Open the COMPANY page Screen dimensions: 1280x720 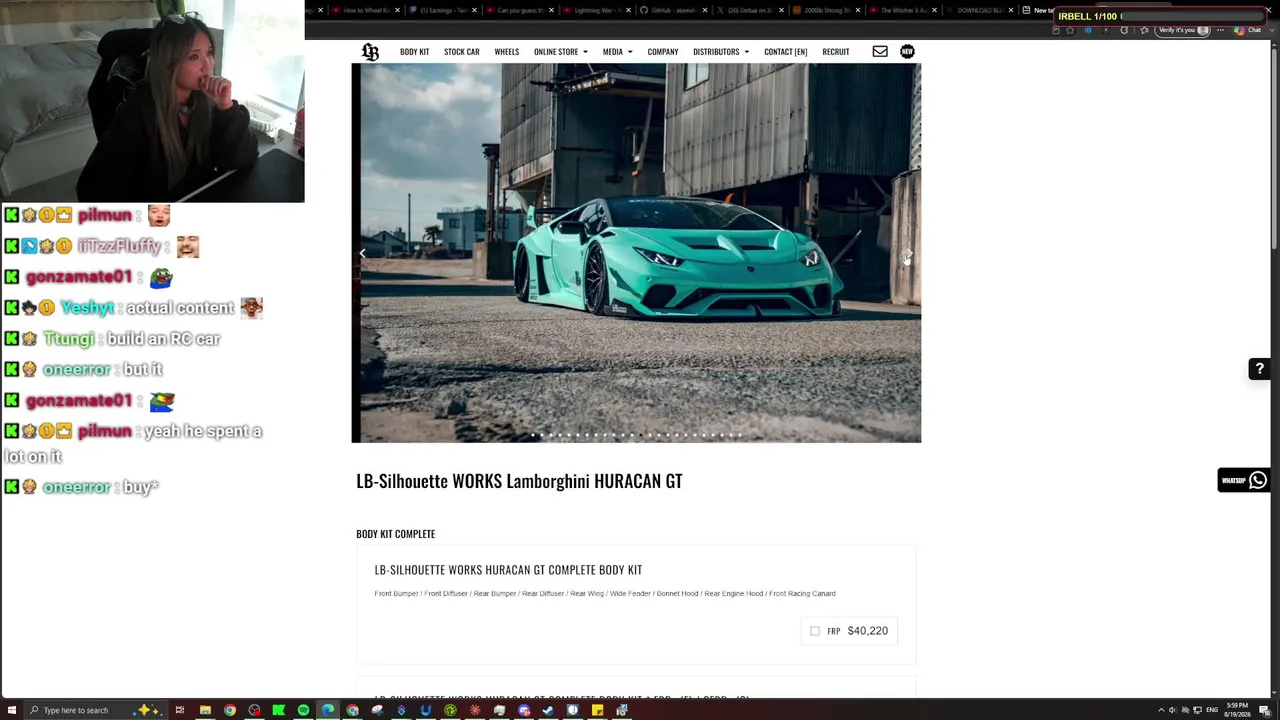662,52
